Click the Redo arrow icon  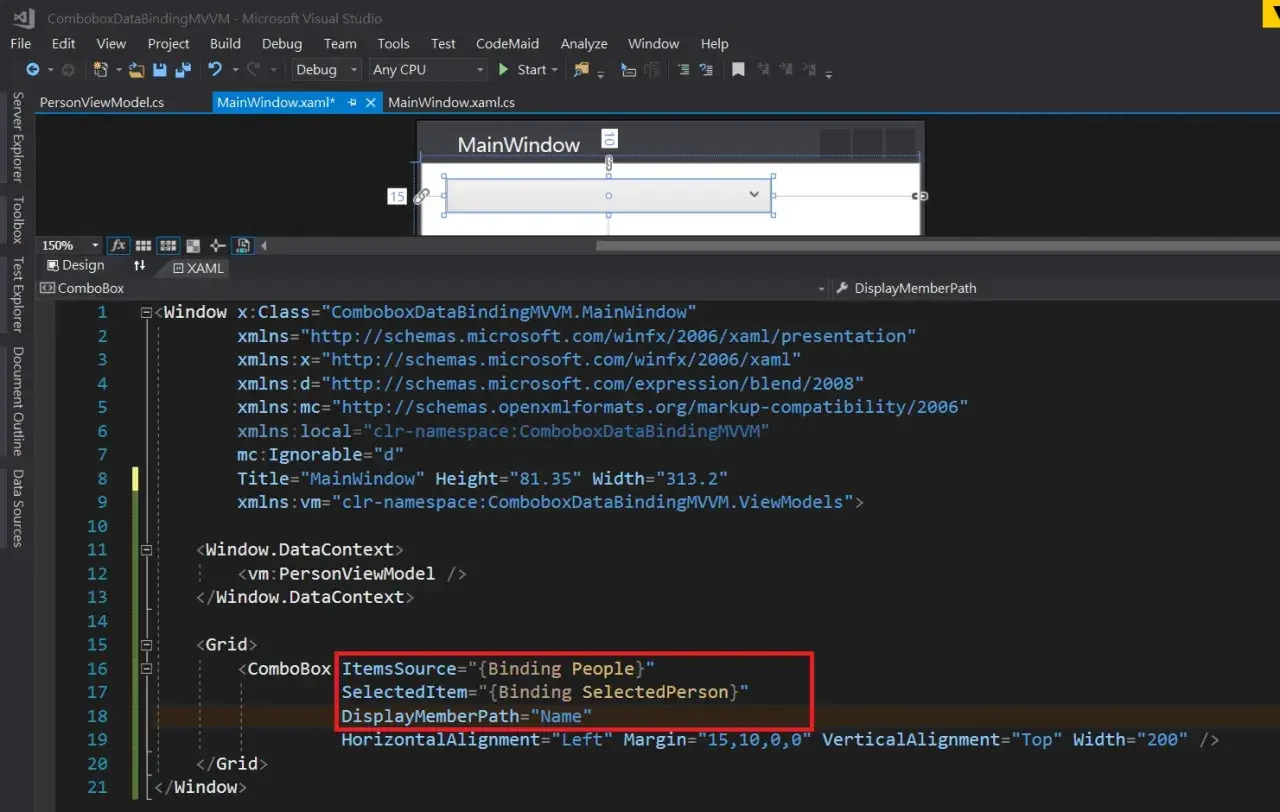tap(254, 69)
